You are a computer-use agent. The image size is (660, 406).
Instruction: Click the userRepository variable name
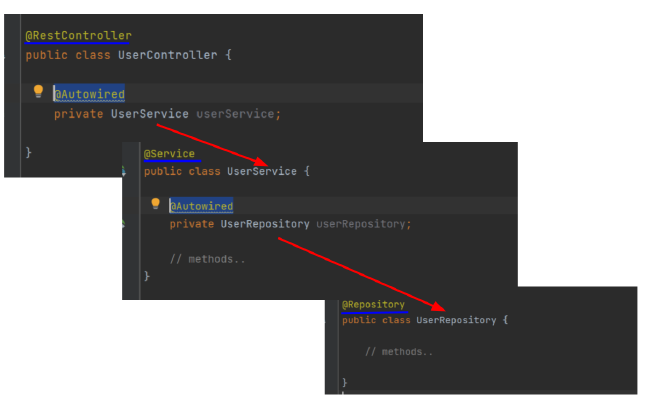361,224
